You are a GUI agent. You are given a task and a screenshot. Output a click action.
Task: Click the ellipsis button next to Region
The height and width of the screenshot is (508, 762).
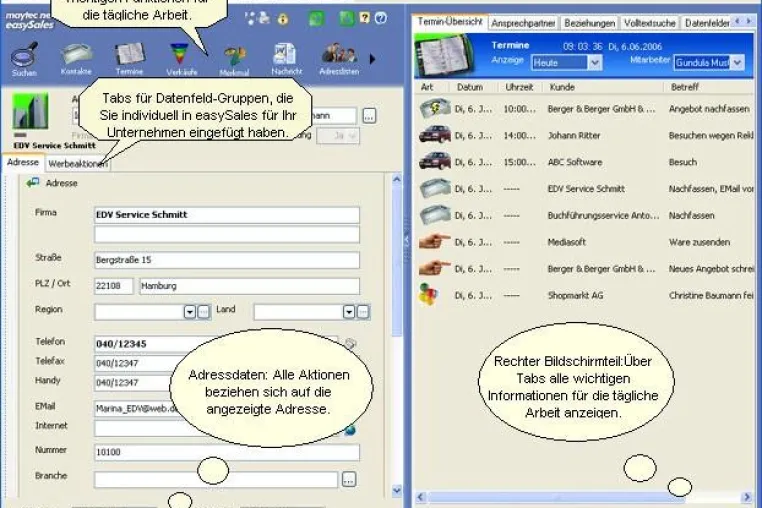[x=204, y=312]
